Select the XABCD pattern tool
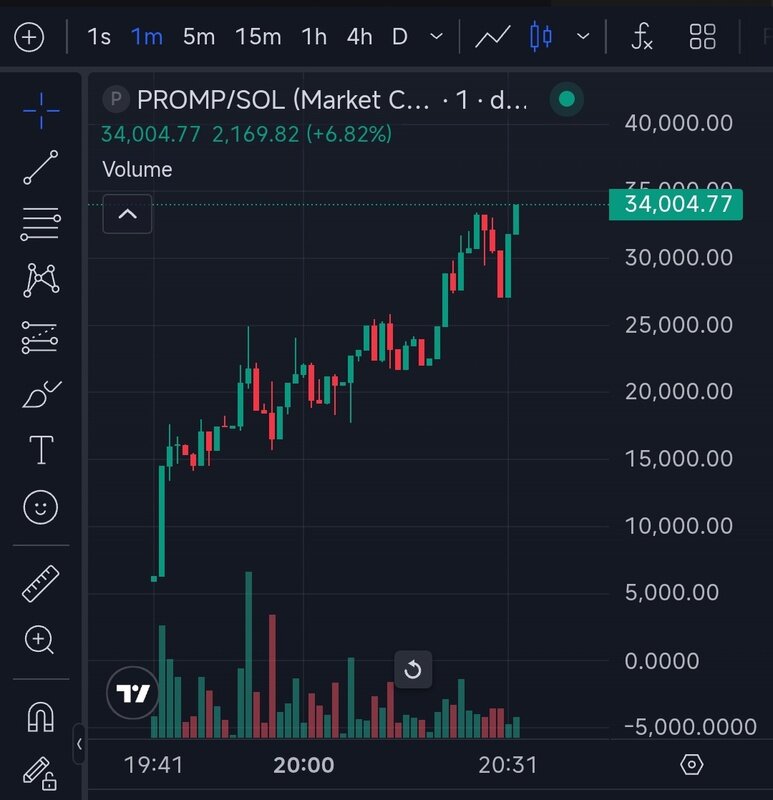 (x=40, y=280)
